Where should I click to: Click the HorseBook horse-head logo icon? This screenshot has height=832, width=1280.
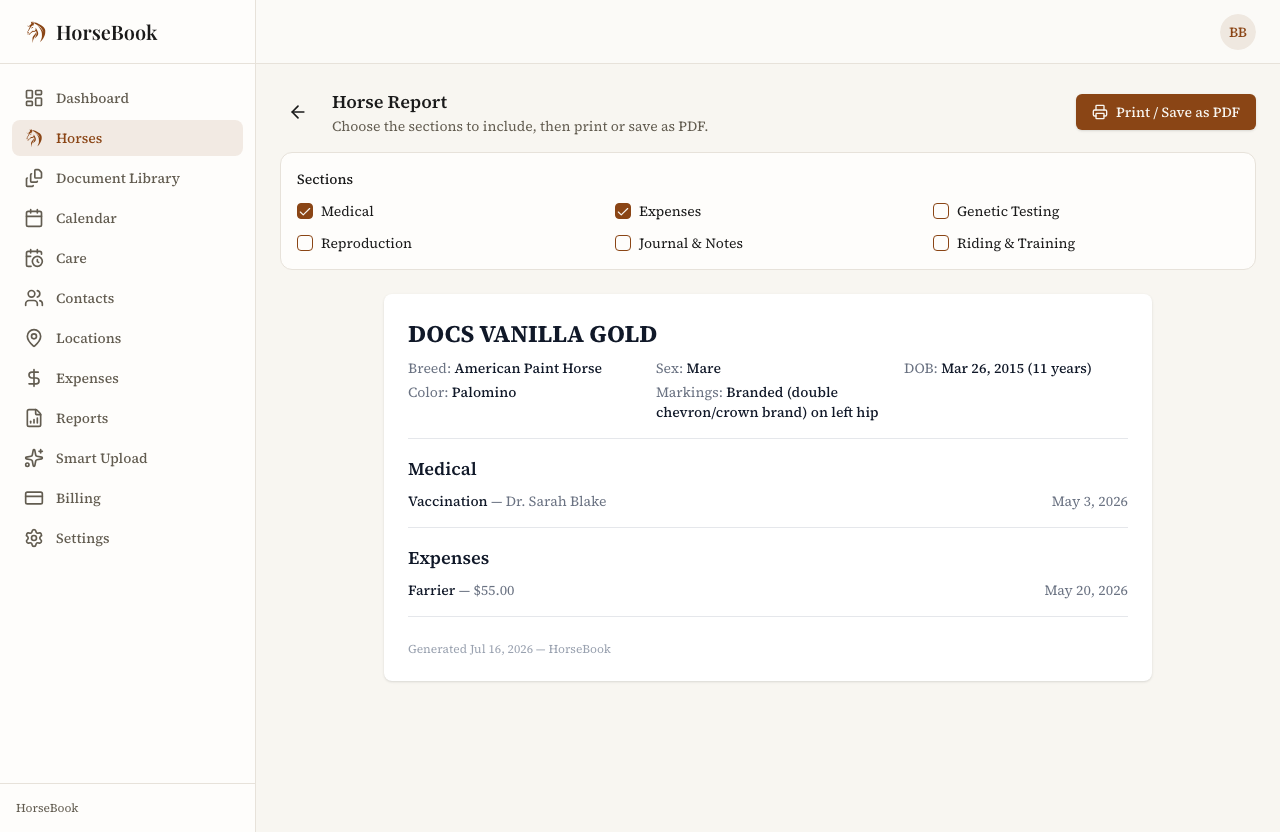pos(36,32)
